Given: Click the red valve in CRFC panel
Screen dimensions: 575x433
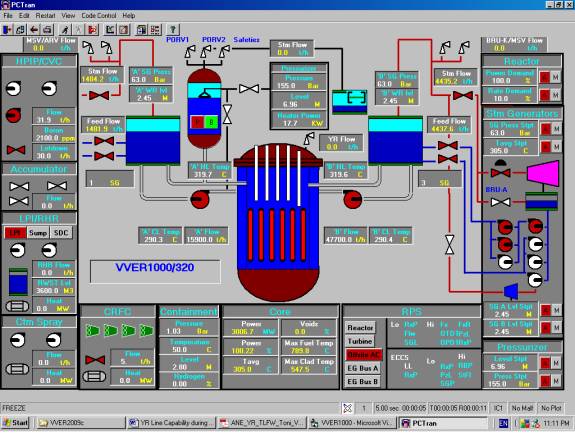Looking at the screenshot, I should [95, 360].
